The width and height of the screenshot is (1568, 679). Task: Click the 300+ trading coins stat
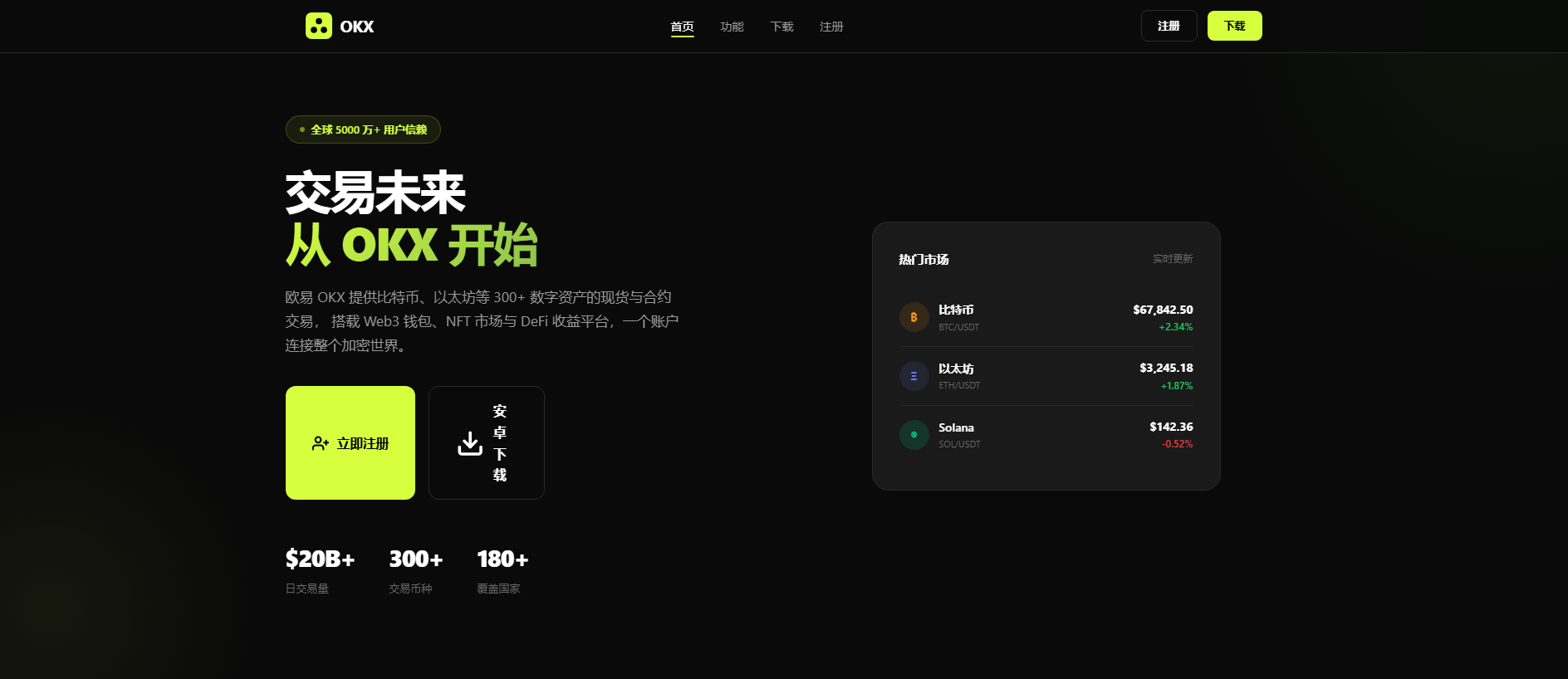click(x=416, y=559)
